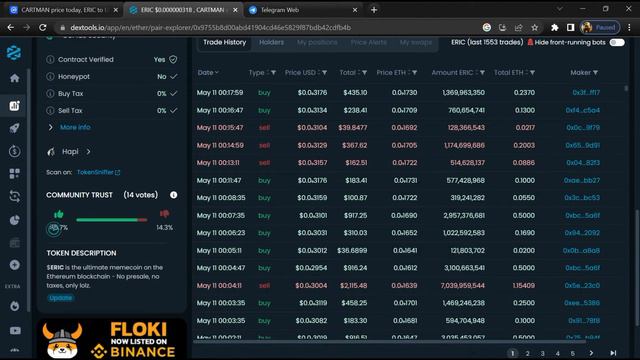The width and height of the screenshot is (640, 360).
Task: Open Price ETH column filter
Action: [x=415, y=73]
